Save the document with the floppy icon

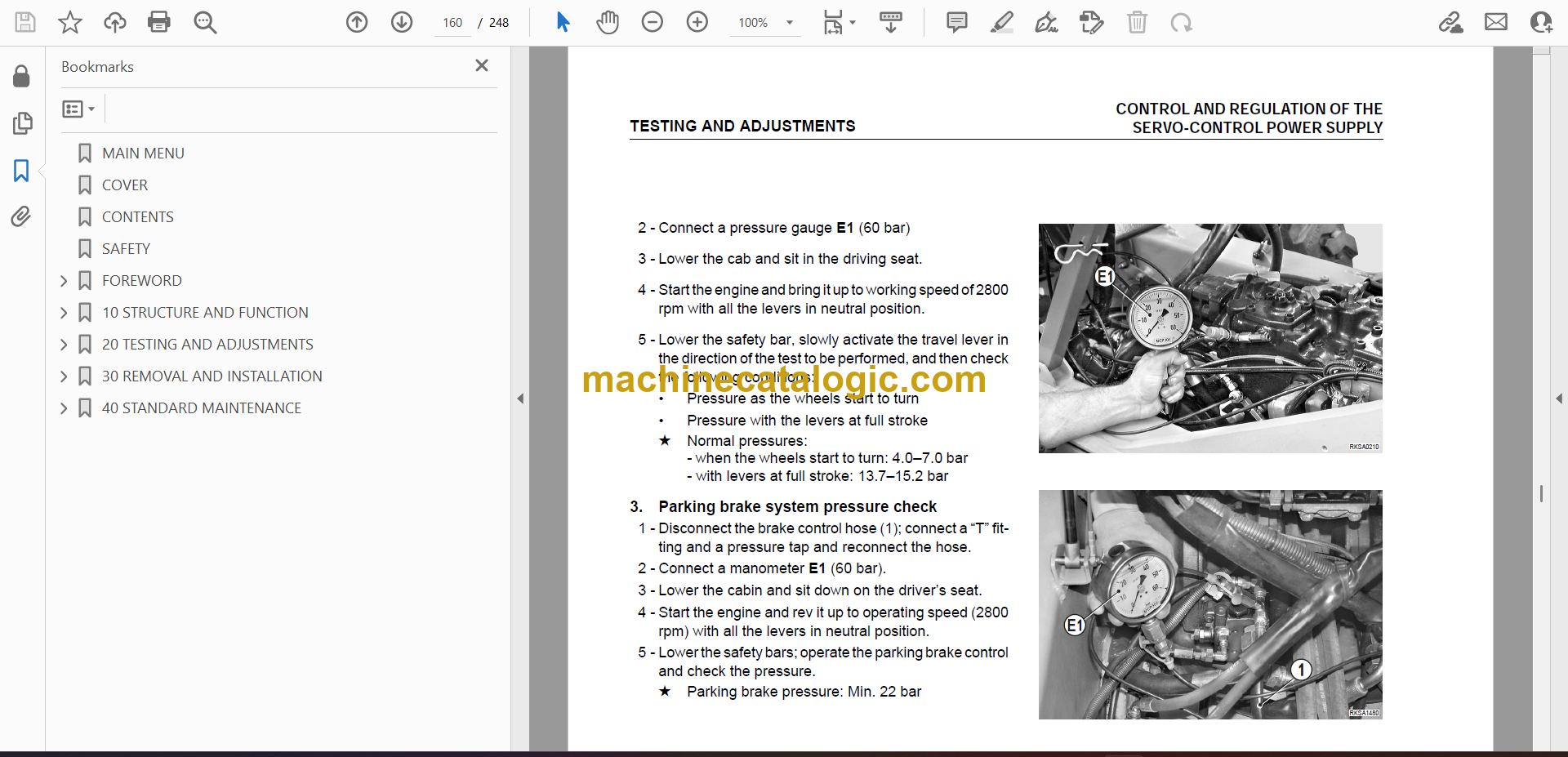coord(25,22)
